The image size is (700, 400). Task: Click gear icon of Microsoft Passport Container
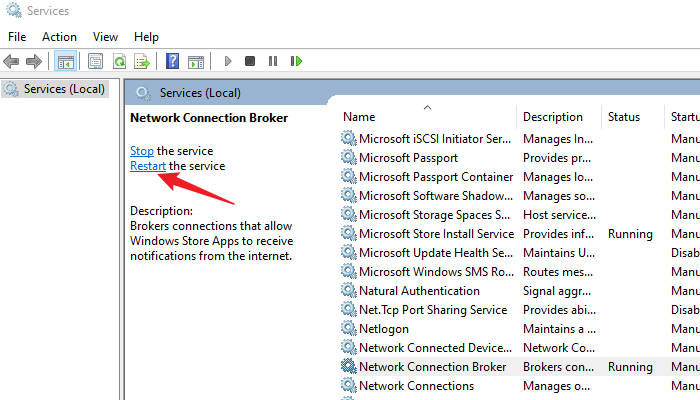[x=349, y=177]
